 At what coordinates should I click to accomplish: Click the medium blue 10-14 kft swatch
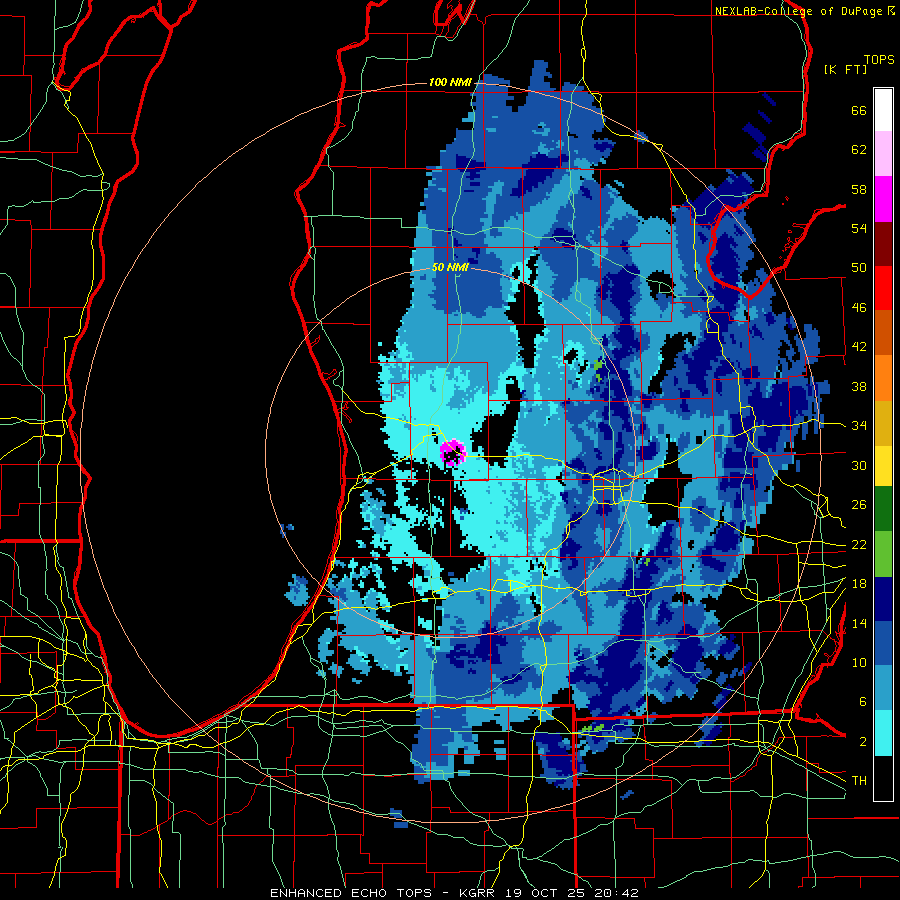(x=883, y=643)
